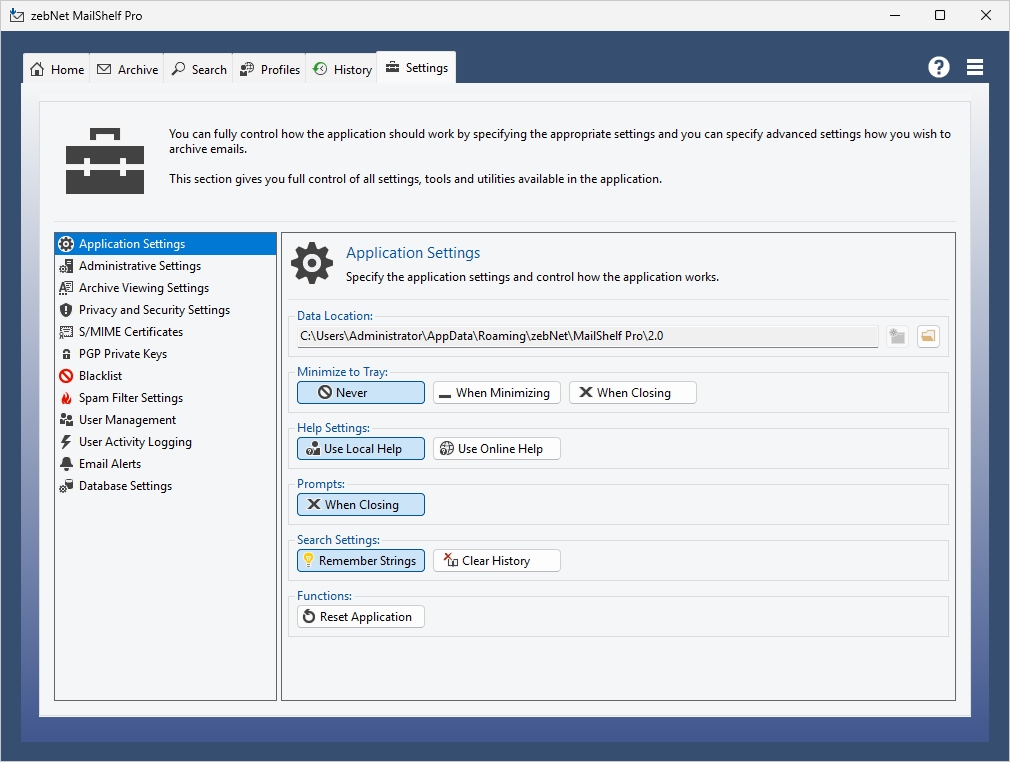This screenshot has width=1010, height=762.
Task: Select Never minimize to tray option
Action: coord(361,393)
